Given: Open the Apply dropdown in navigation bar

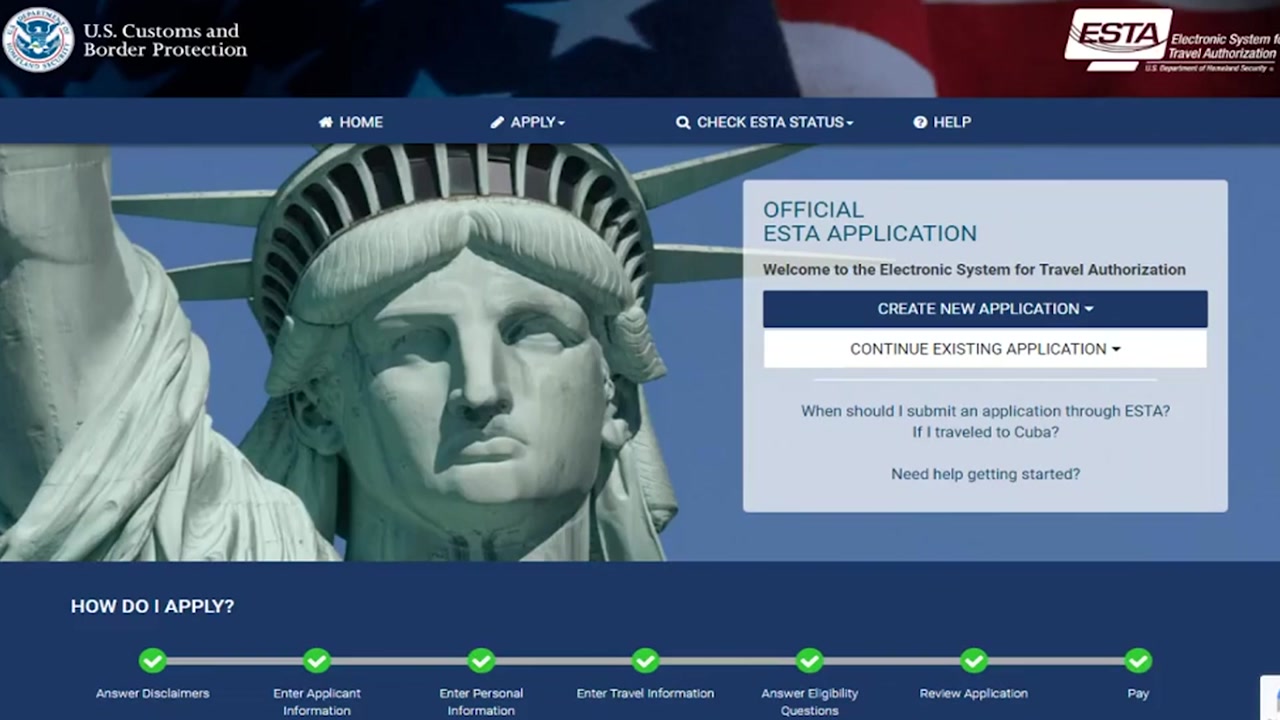Looking at the screenshot, I should [528, 122].
